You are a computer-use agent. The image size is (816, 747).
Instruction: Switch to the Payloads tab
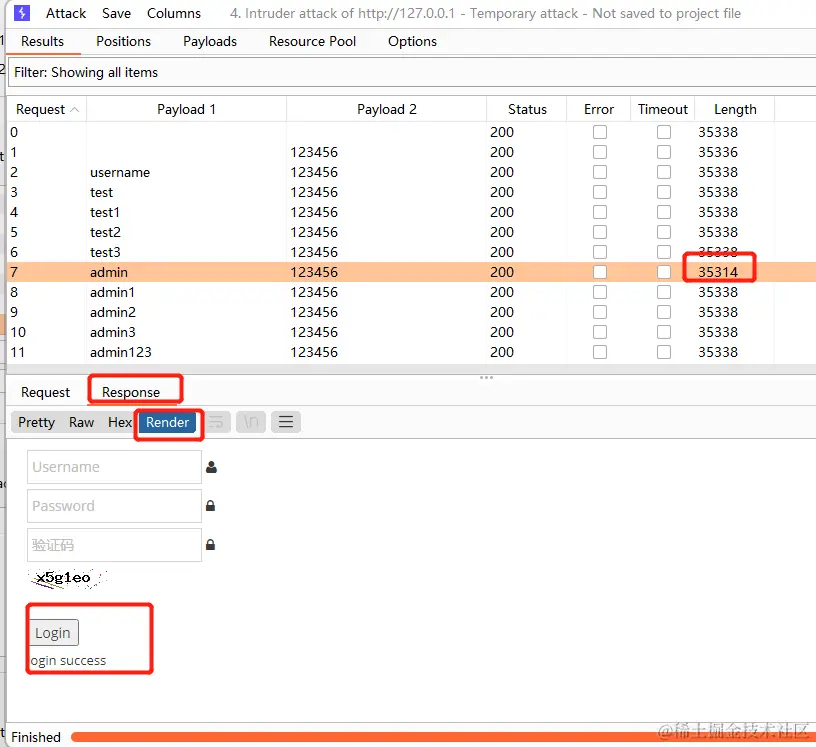(x=210, y=41)
